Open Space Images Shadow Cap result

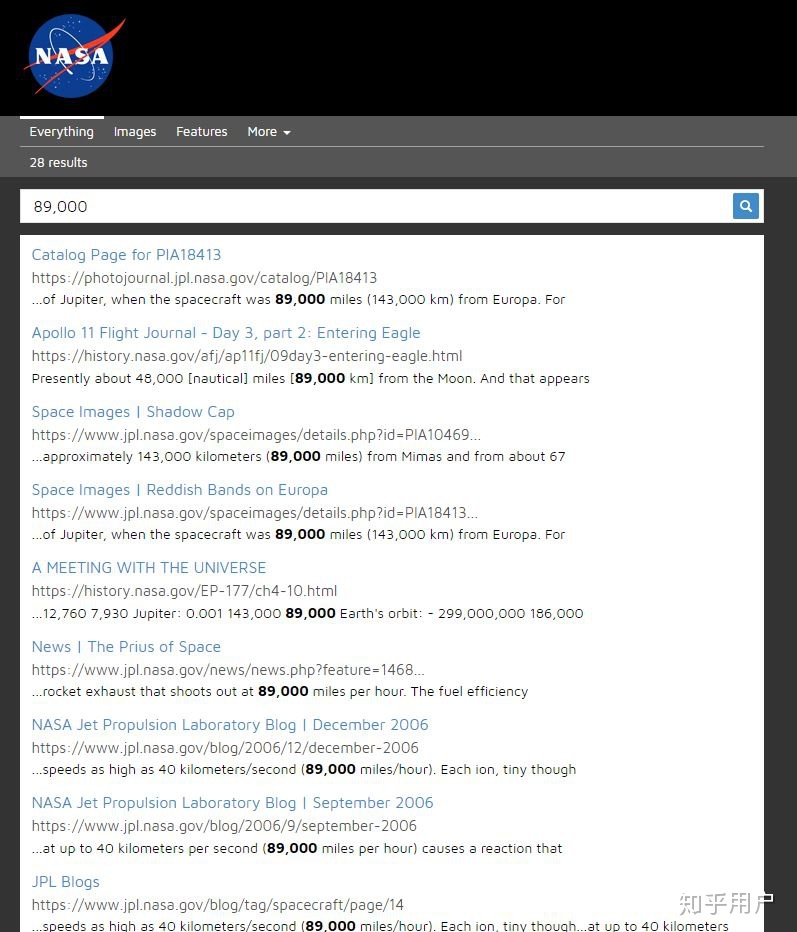point(133,412)
